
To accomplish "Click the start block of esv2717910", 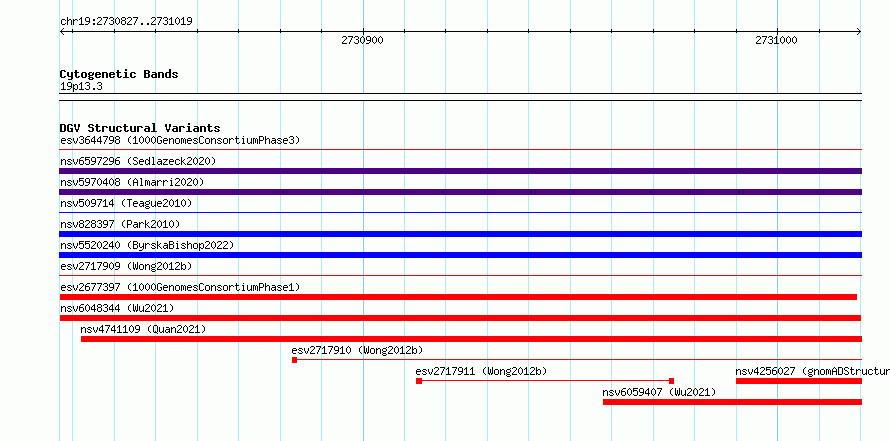I will 294,360.
